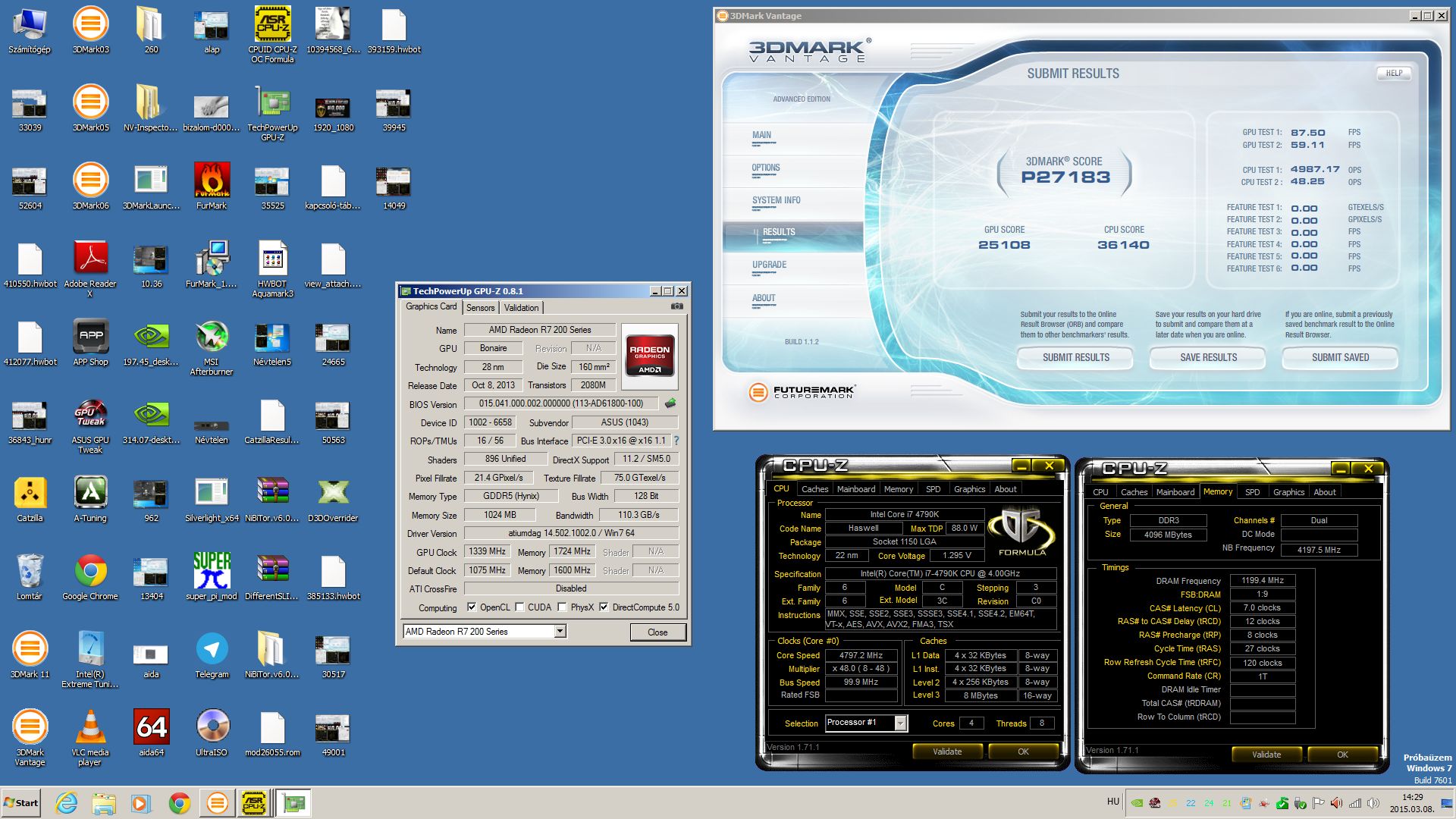This screenshot has width=1456, height=819.
Task: Click the DRAM Frequency value field
Action: point(1263,581)
